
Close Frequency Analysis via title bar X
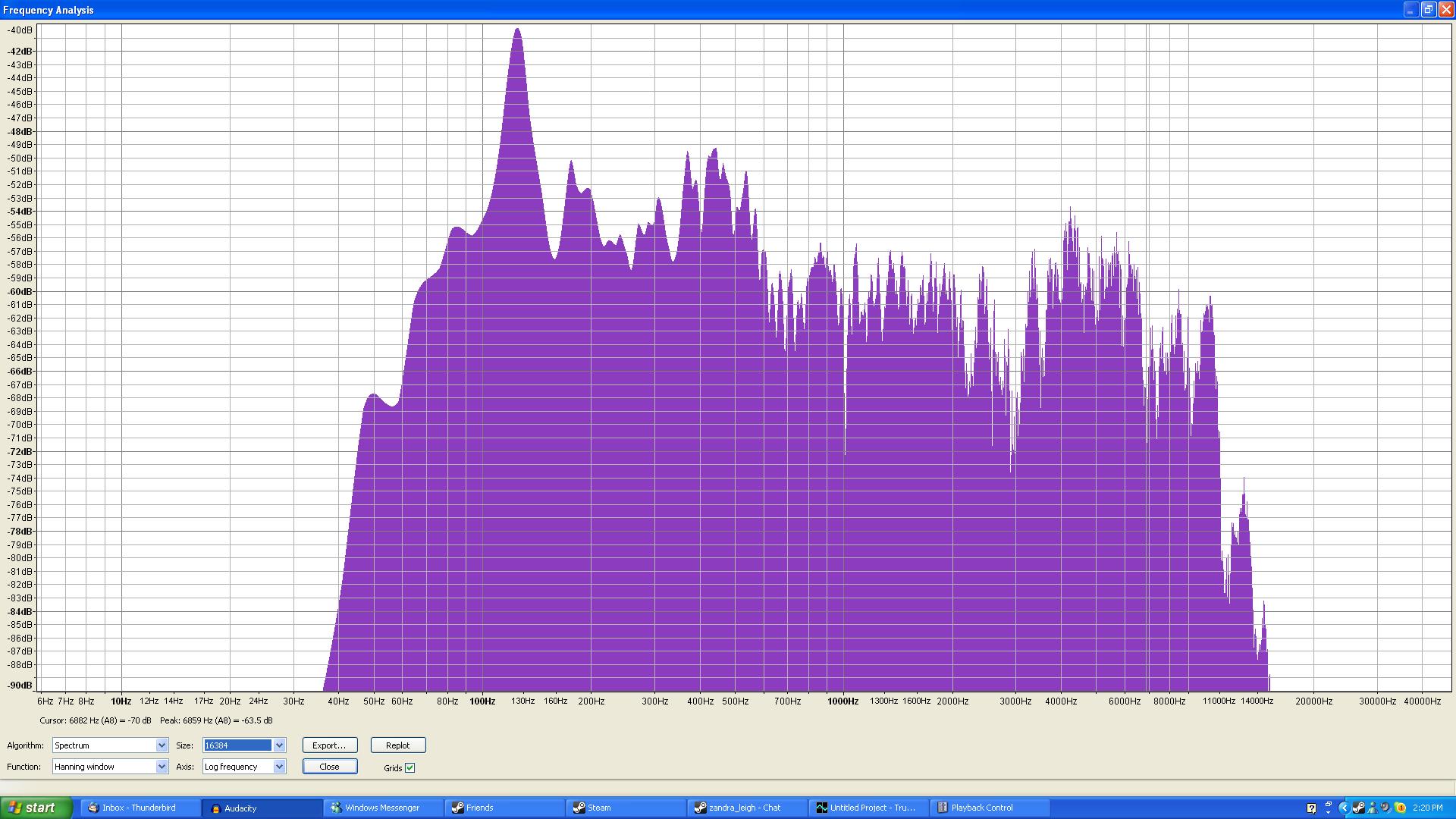coord(1445,10)
